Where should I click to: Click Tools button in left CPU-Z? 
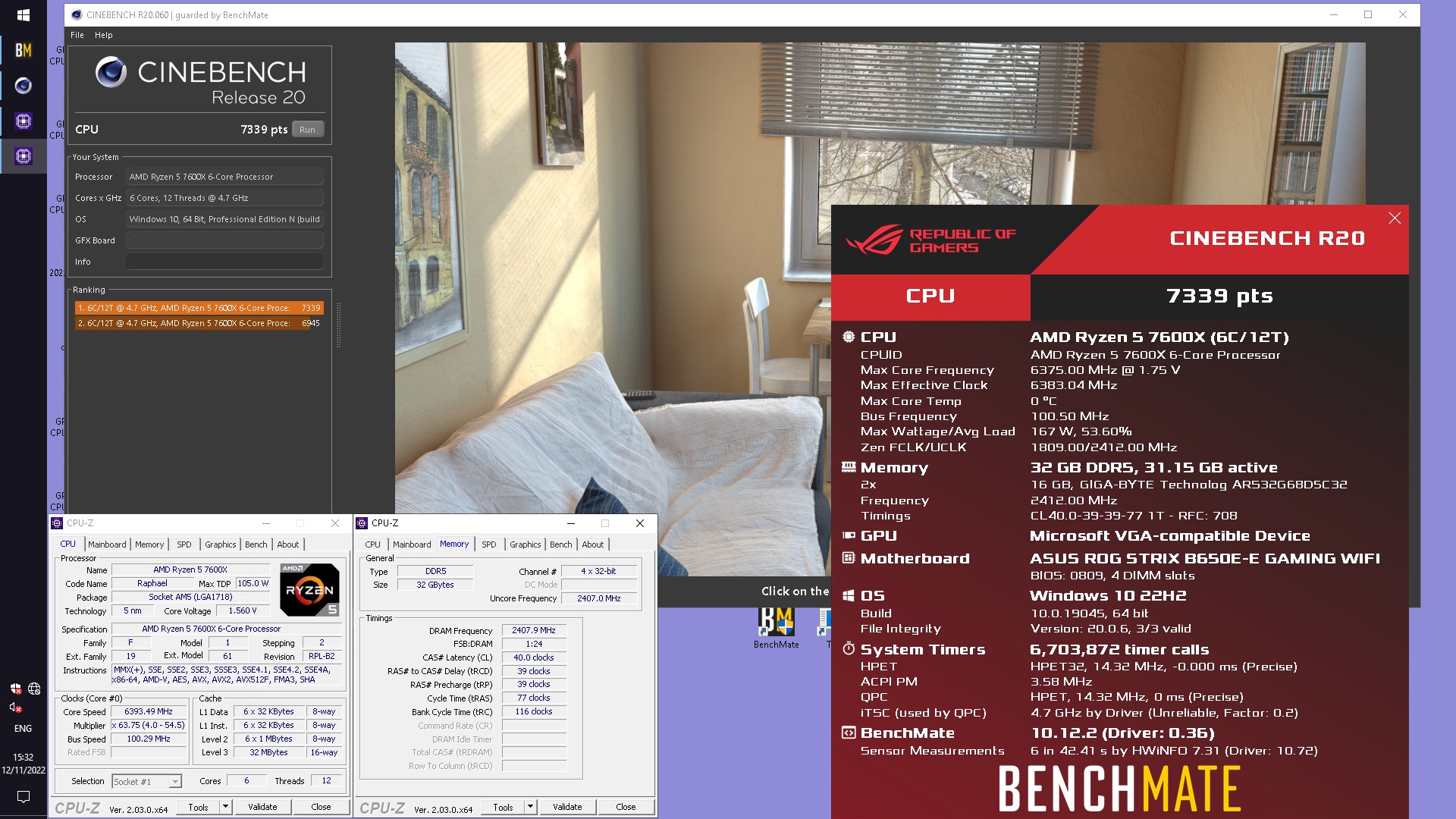click(199, 807)
